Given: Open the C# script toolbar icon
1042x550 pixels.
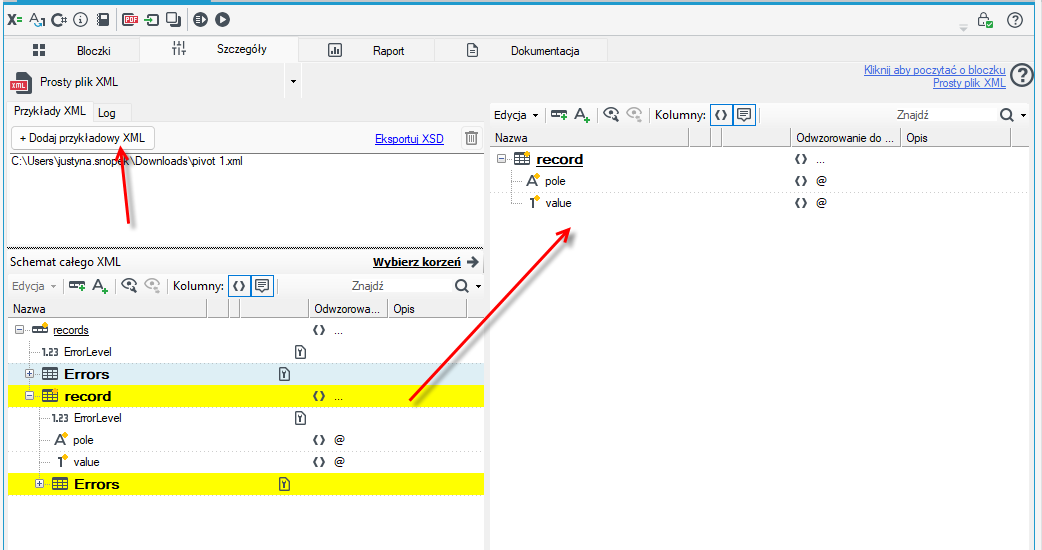Looking at the screenshot, I should (x=59, y=20).
